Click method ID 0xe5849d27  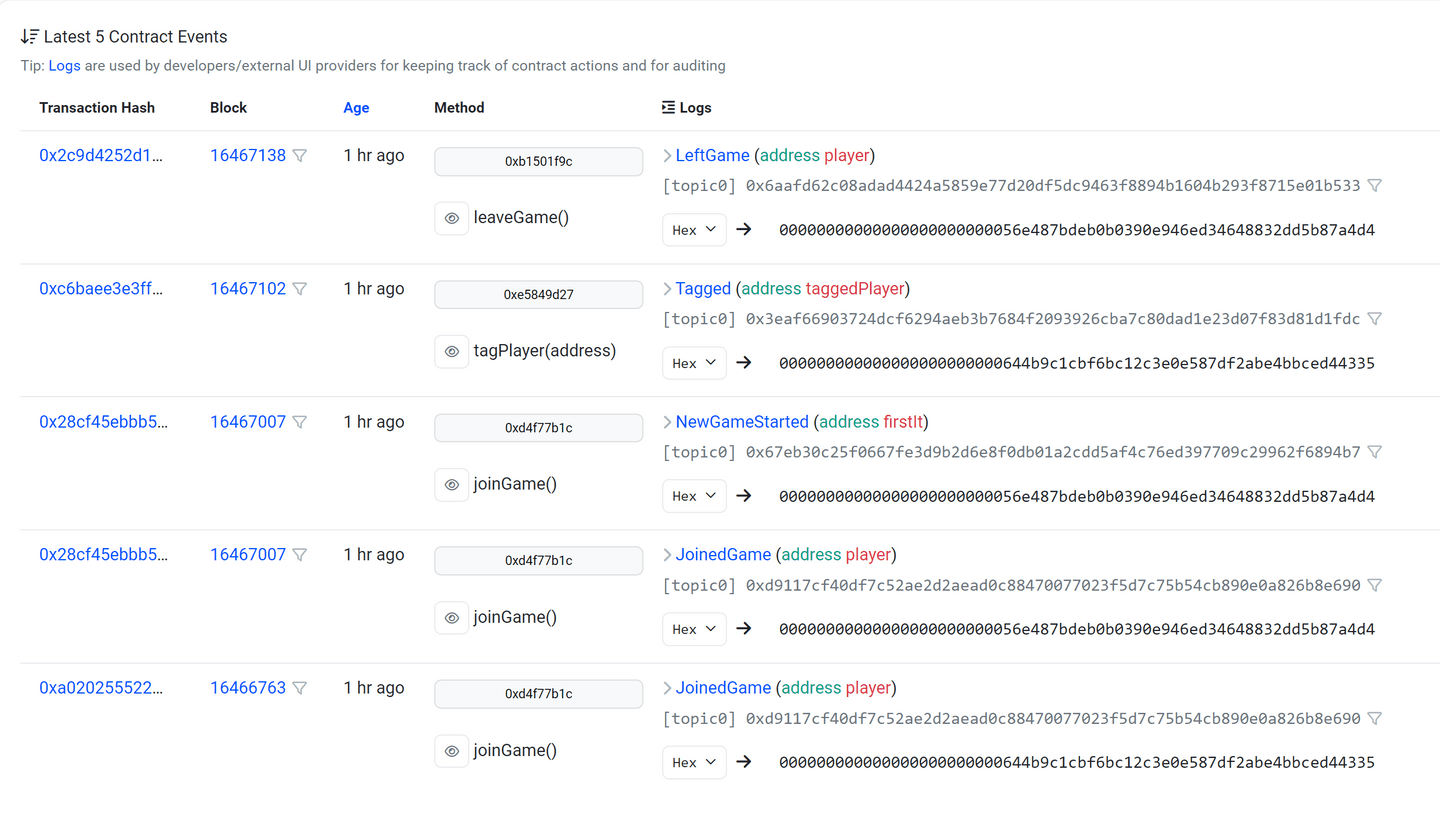coord(539,295)
